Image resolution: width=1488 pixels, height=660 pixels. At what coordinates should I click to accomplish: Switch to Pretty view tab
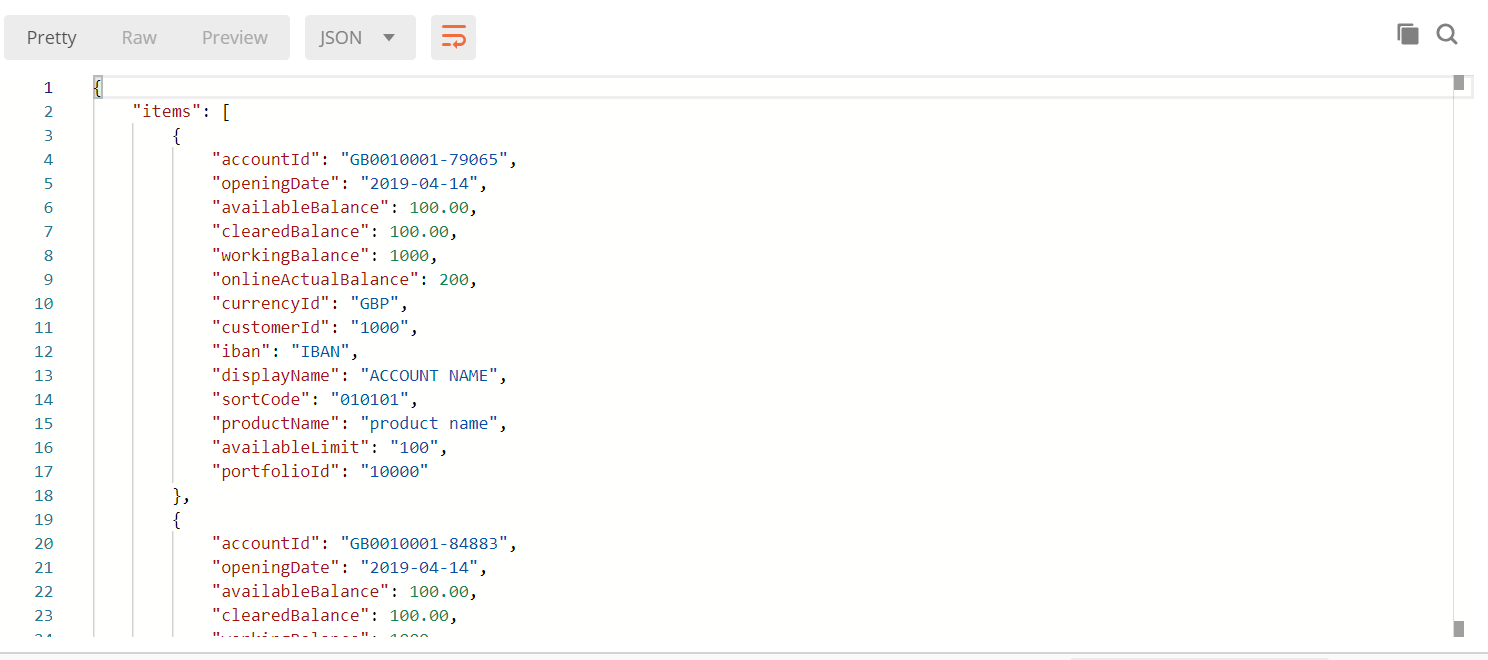[x=51, y=38]
